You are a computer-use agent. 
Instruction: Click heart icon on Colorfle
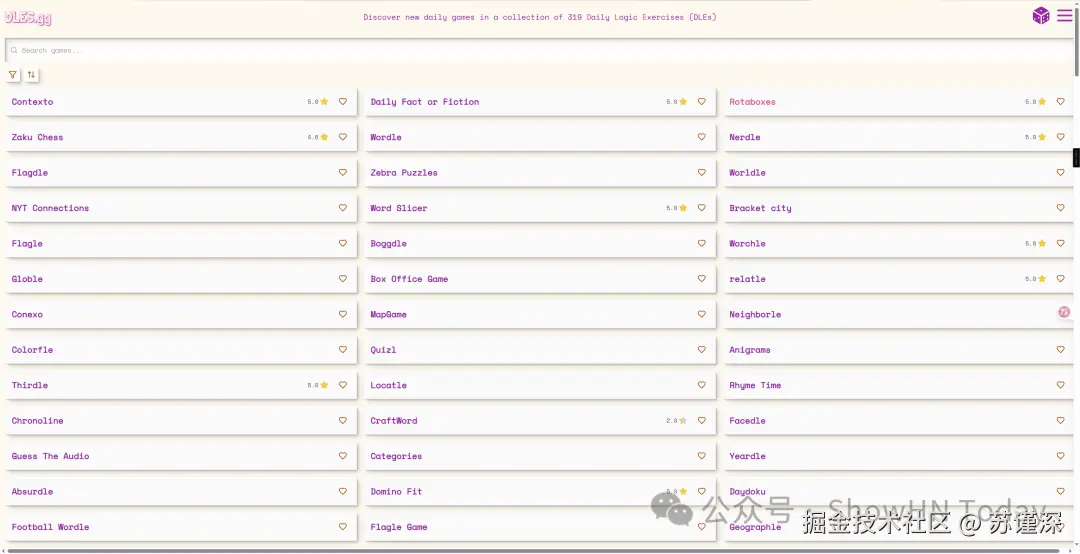pyautogui.click(x=342, y=349)
